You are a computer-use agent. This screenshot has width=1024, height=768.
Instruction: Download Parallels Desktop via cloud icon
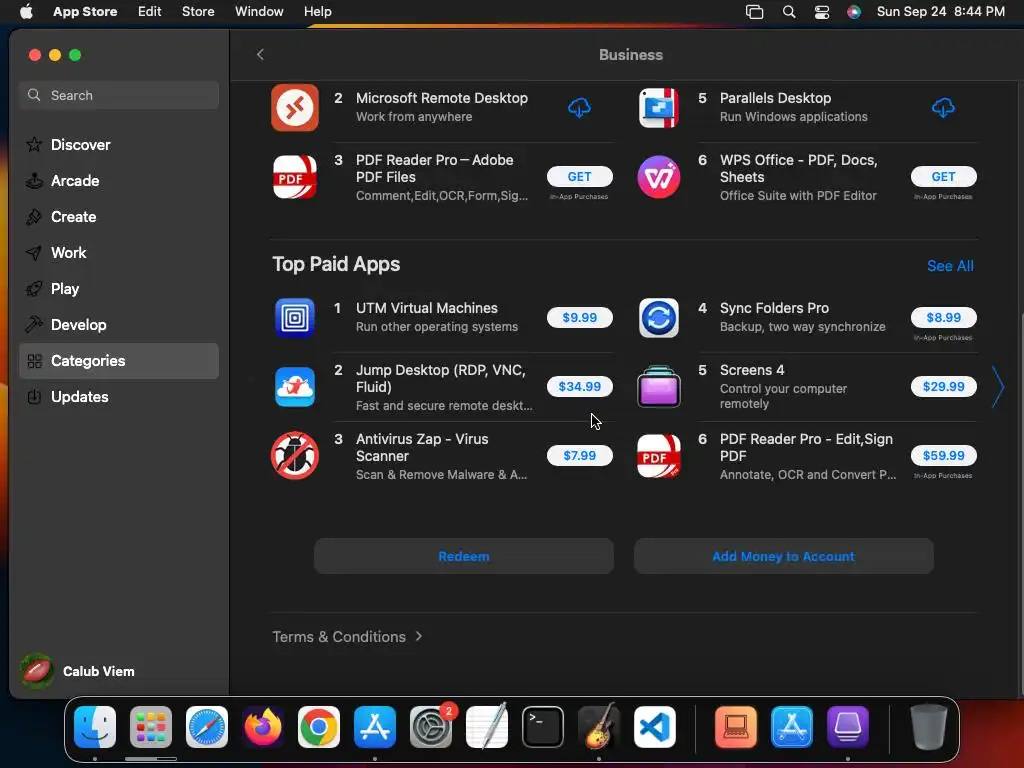943,108
